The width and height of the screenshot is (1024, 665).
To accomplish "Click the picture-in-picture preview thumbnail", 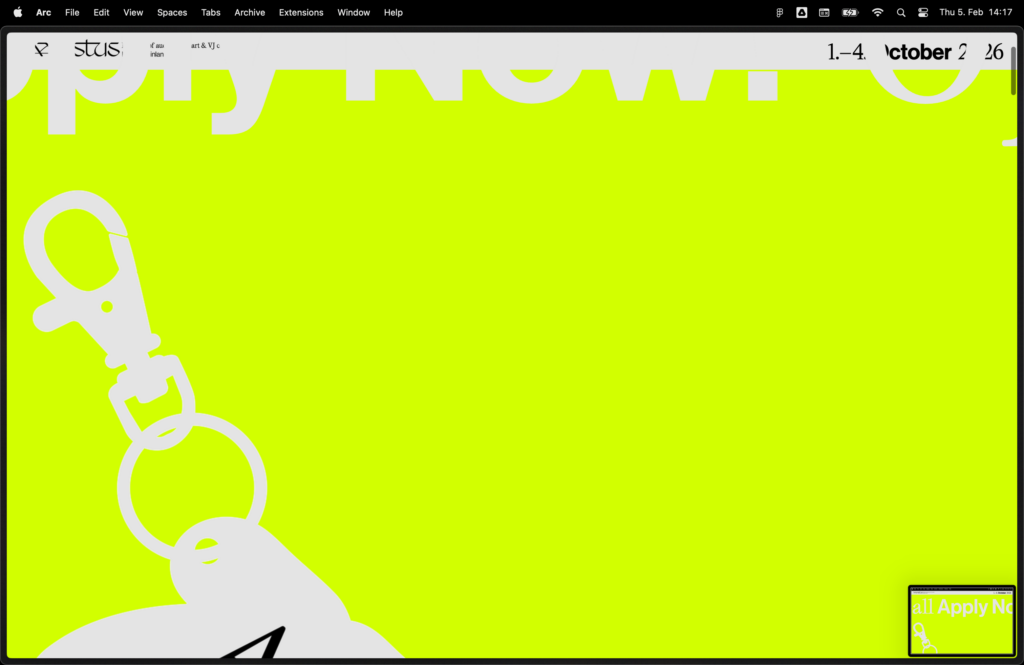I will pos(962,621).
